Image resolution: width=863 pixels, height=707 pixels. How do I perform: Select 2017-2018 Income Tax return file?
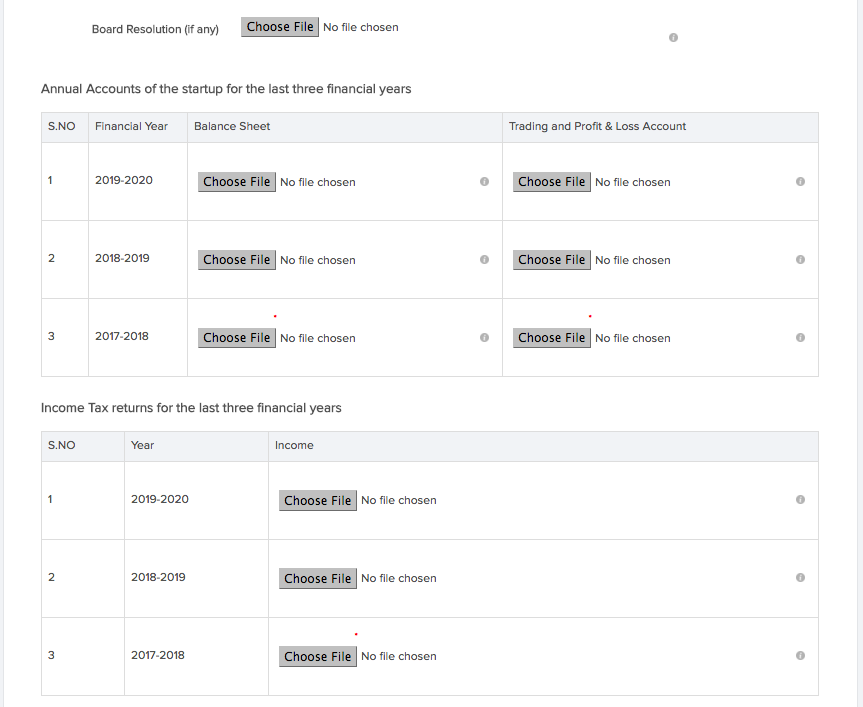click(x=317, y=656)
